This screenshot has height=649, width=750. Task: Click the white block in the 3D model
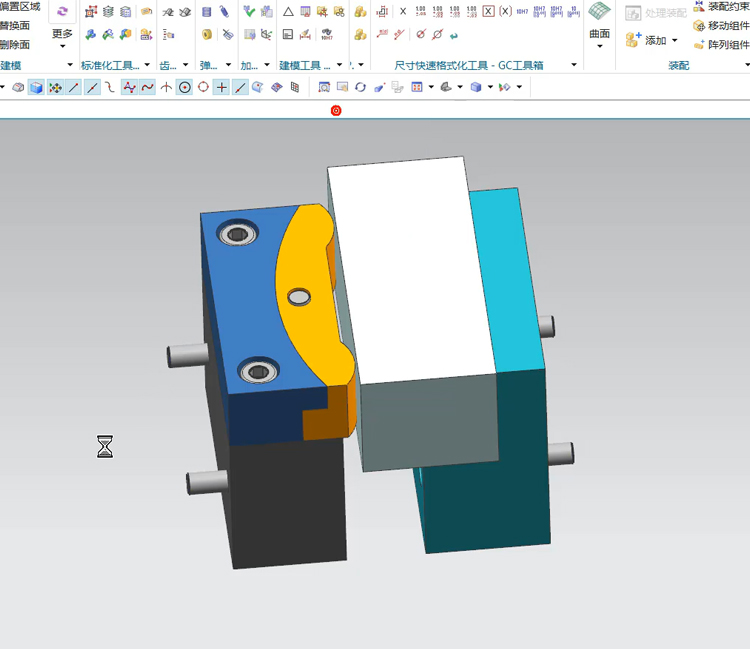410,270
